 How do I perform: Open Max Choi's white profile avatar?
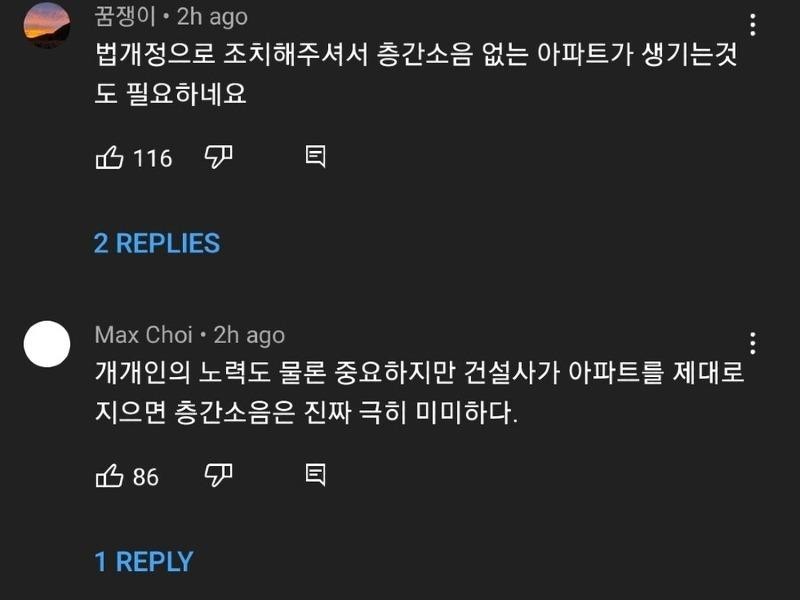coord(46,344)
